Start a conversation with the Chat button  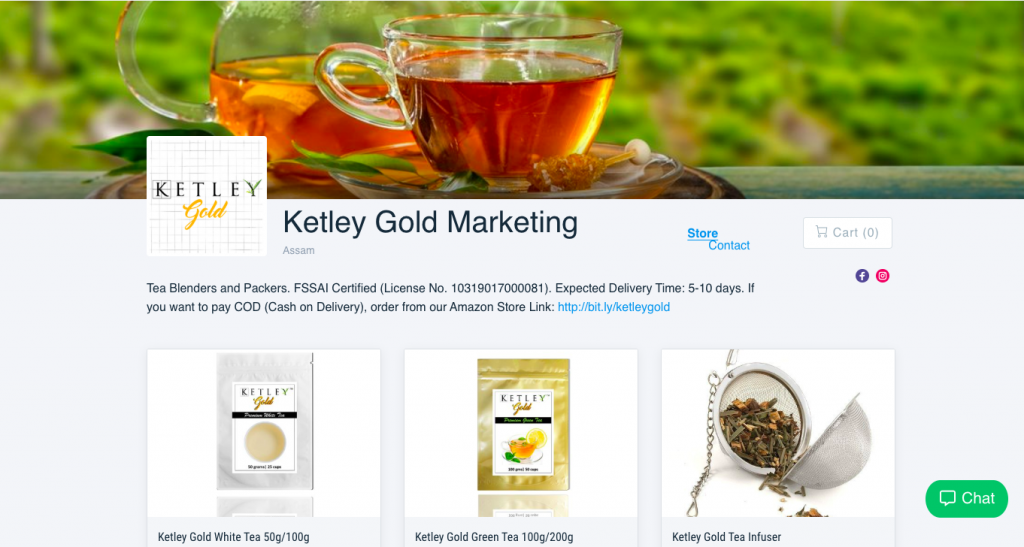[x=967, y=499]
